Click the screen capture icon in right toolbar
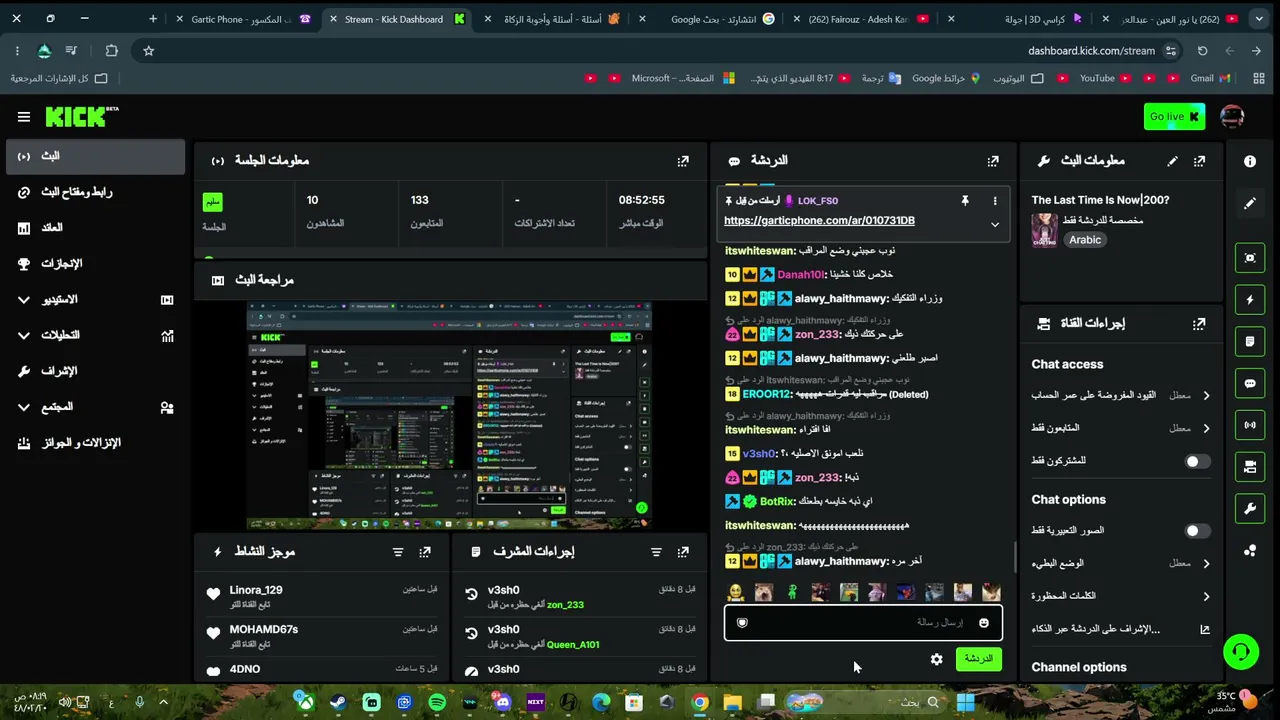This screenshot has width=1280, height=720. [x=1250, y=258]
